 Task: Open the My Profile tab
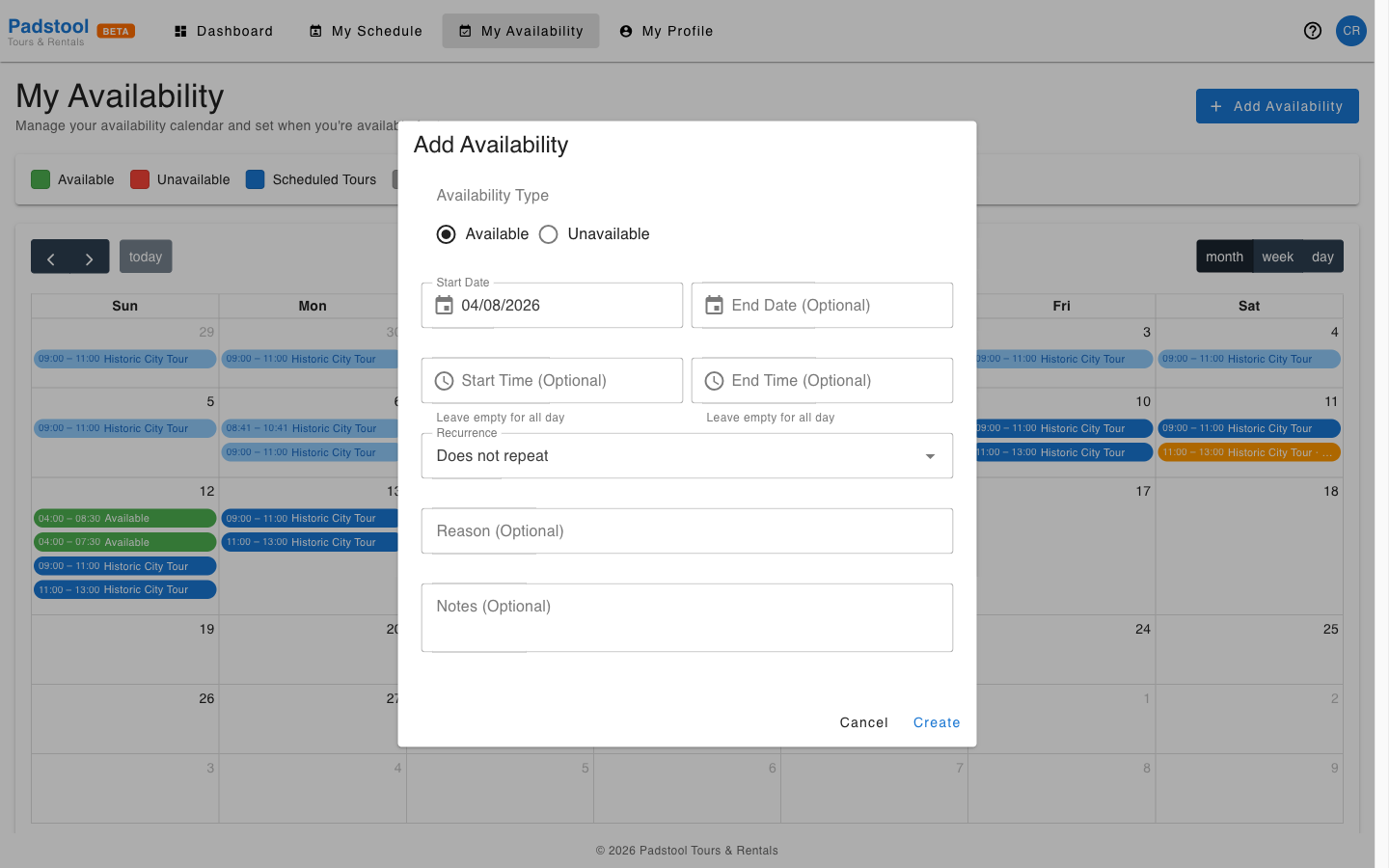pyautogui.click(x=667, y=31)
